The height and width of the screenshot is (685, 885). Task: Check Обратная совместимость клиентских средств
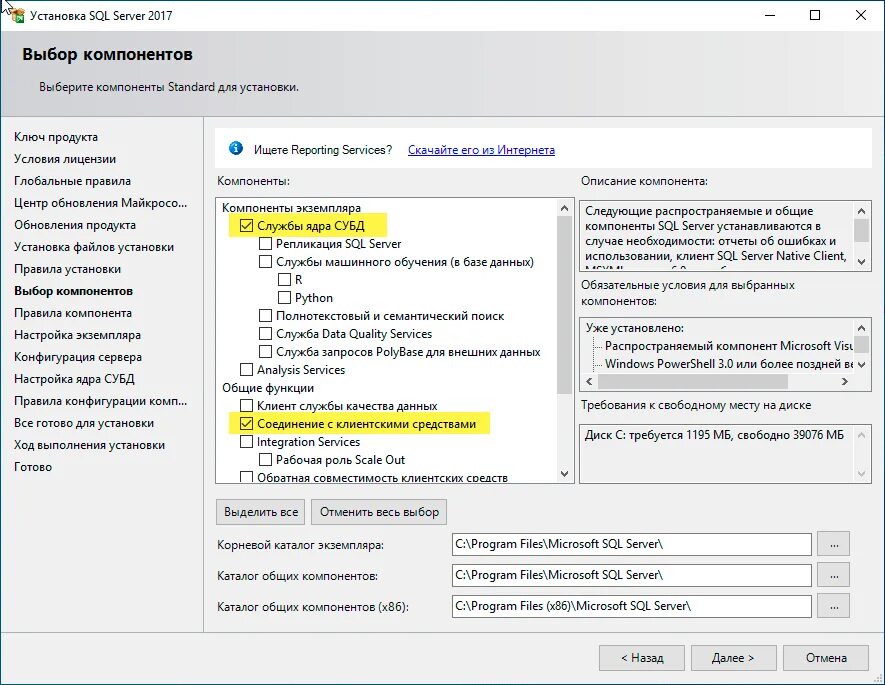[246, 477]
